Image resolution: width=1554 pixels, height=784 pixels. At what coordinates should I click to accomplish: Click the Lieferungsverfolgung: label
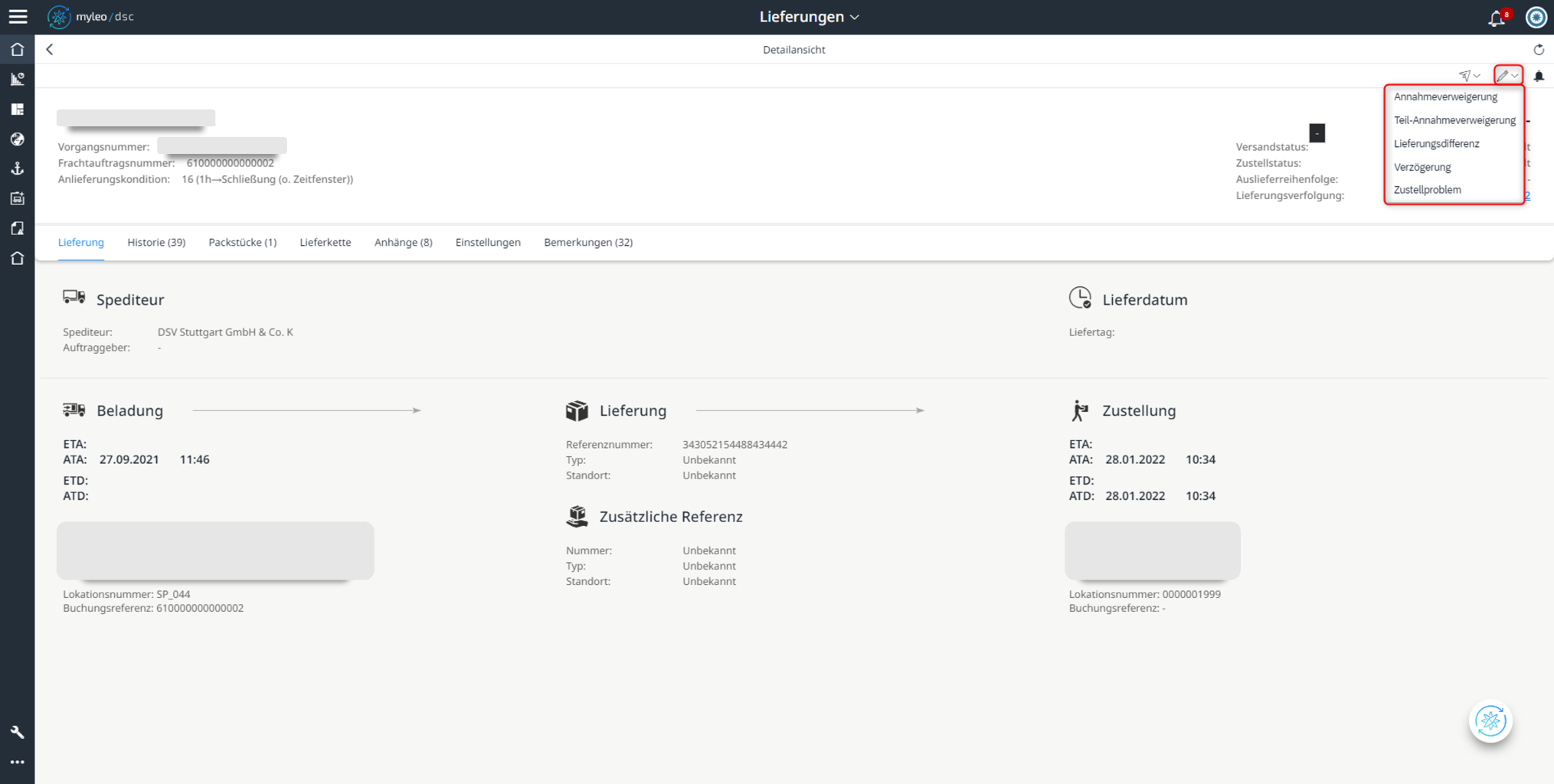1290,195
